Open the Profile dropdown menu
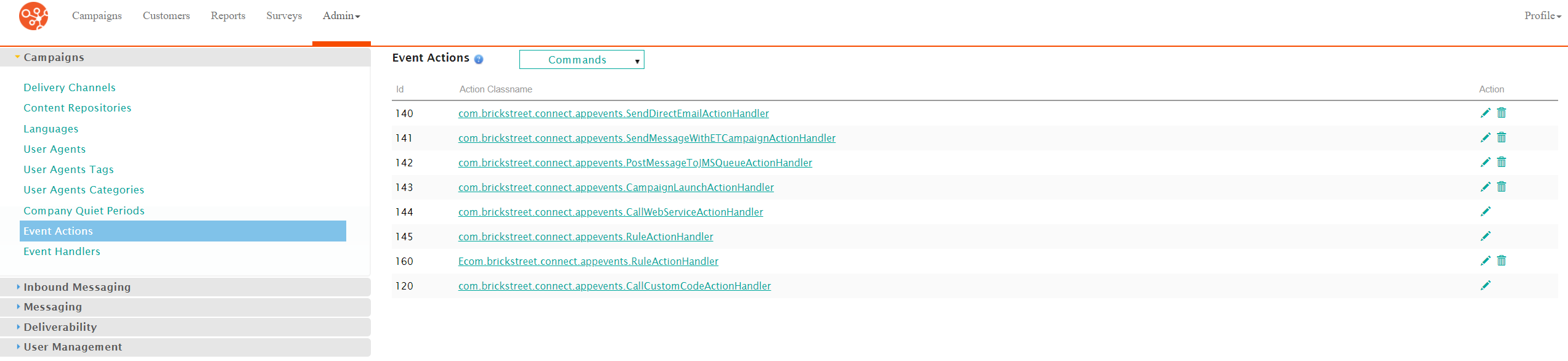 click(x=1543, y=16)
